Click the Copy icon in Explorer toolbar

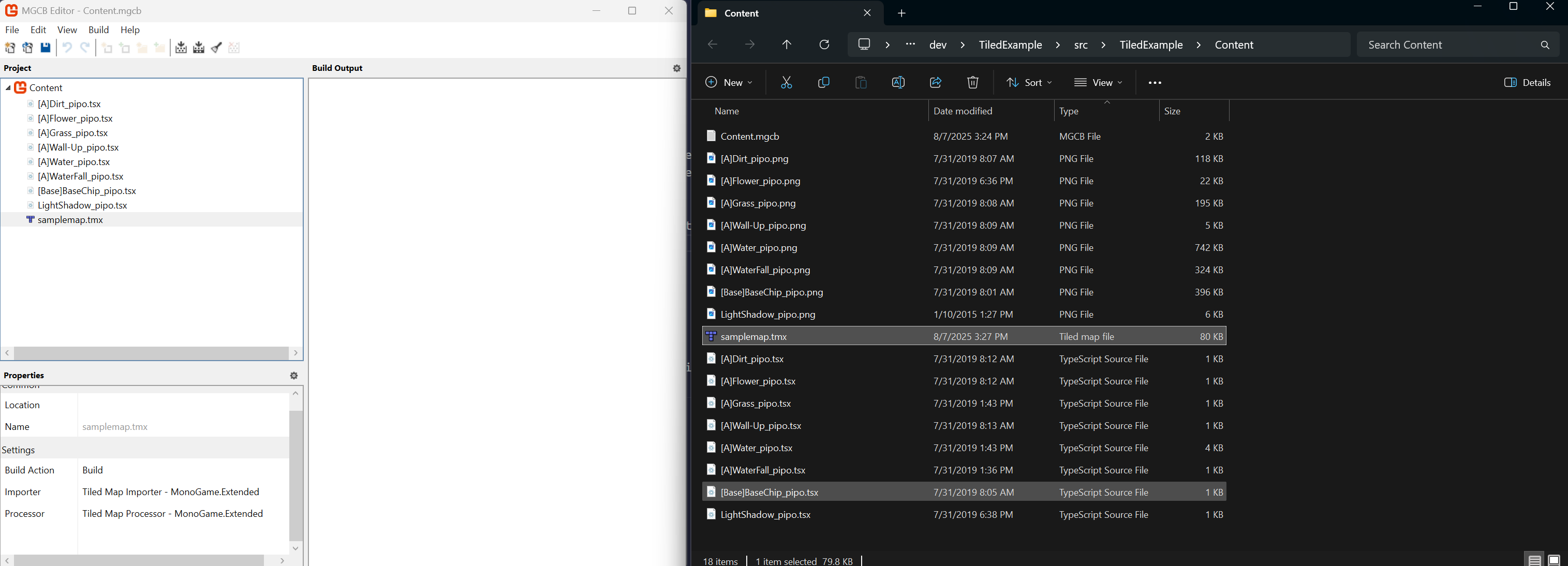823,82
